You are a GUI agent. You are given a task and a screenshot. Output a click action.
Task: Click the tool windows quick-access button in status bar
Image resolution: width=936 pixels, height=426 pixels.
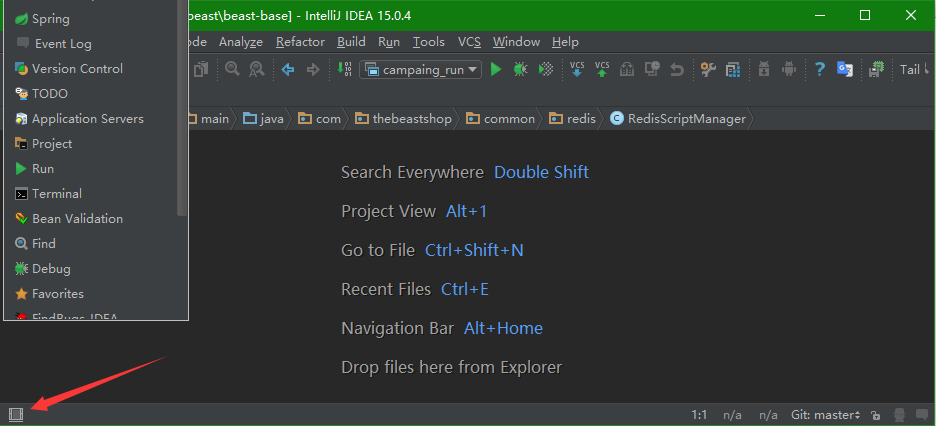tap(16, 414)
